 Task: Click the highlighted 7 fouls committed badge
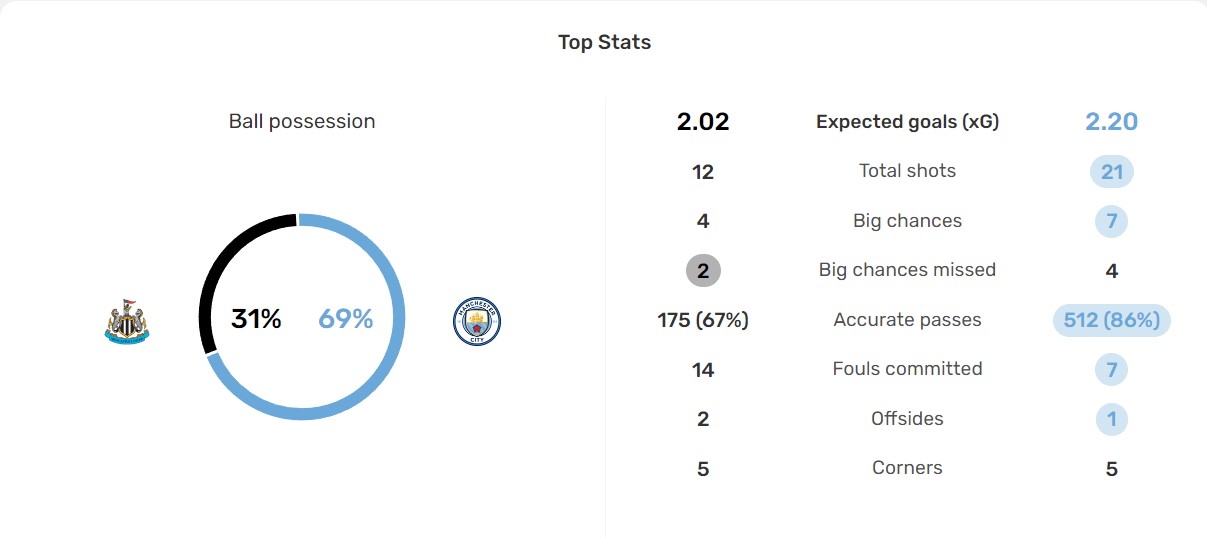pyautogui.click(x=1112, y=370)
